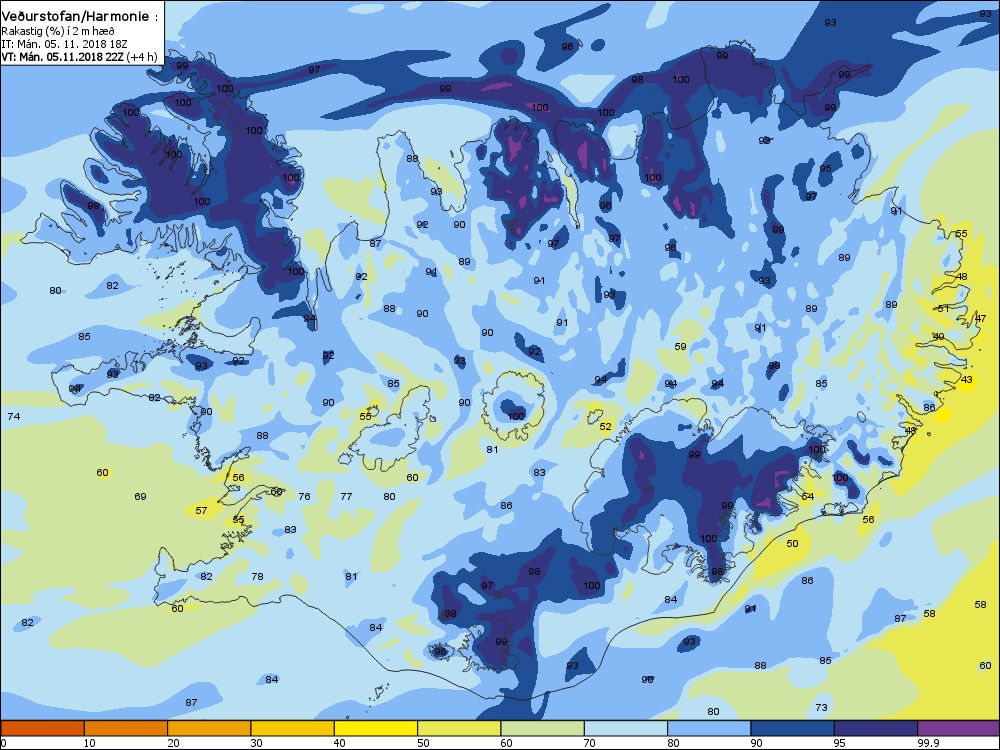Viewport: 1000px width, 750px height.
Task: Select the 47 value at the far east
Action: coord(981,319)
